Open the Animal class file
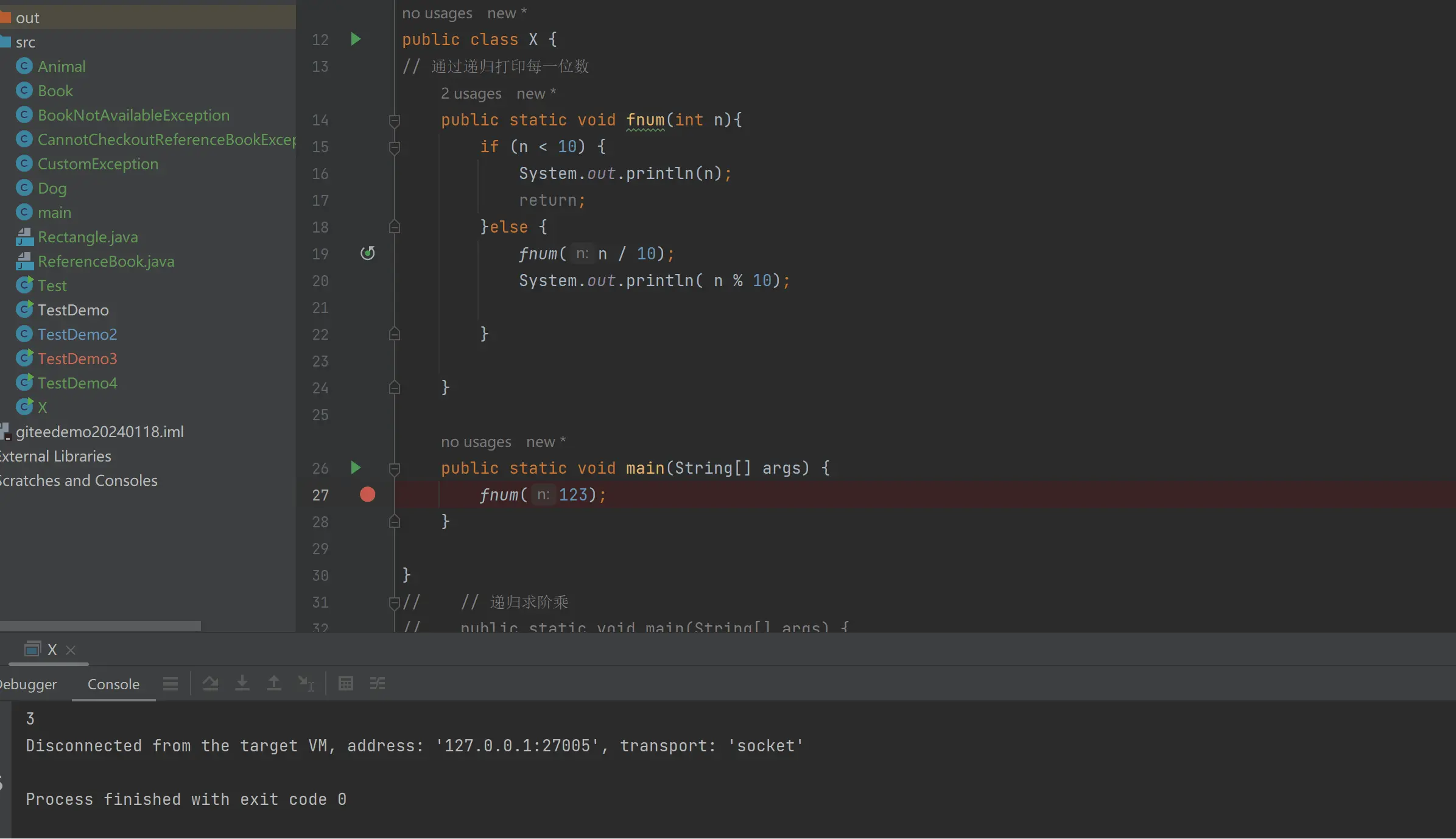This screenshot has width=1456, height=839. click(x=62, y=66)
